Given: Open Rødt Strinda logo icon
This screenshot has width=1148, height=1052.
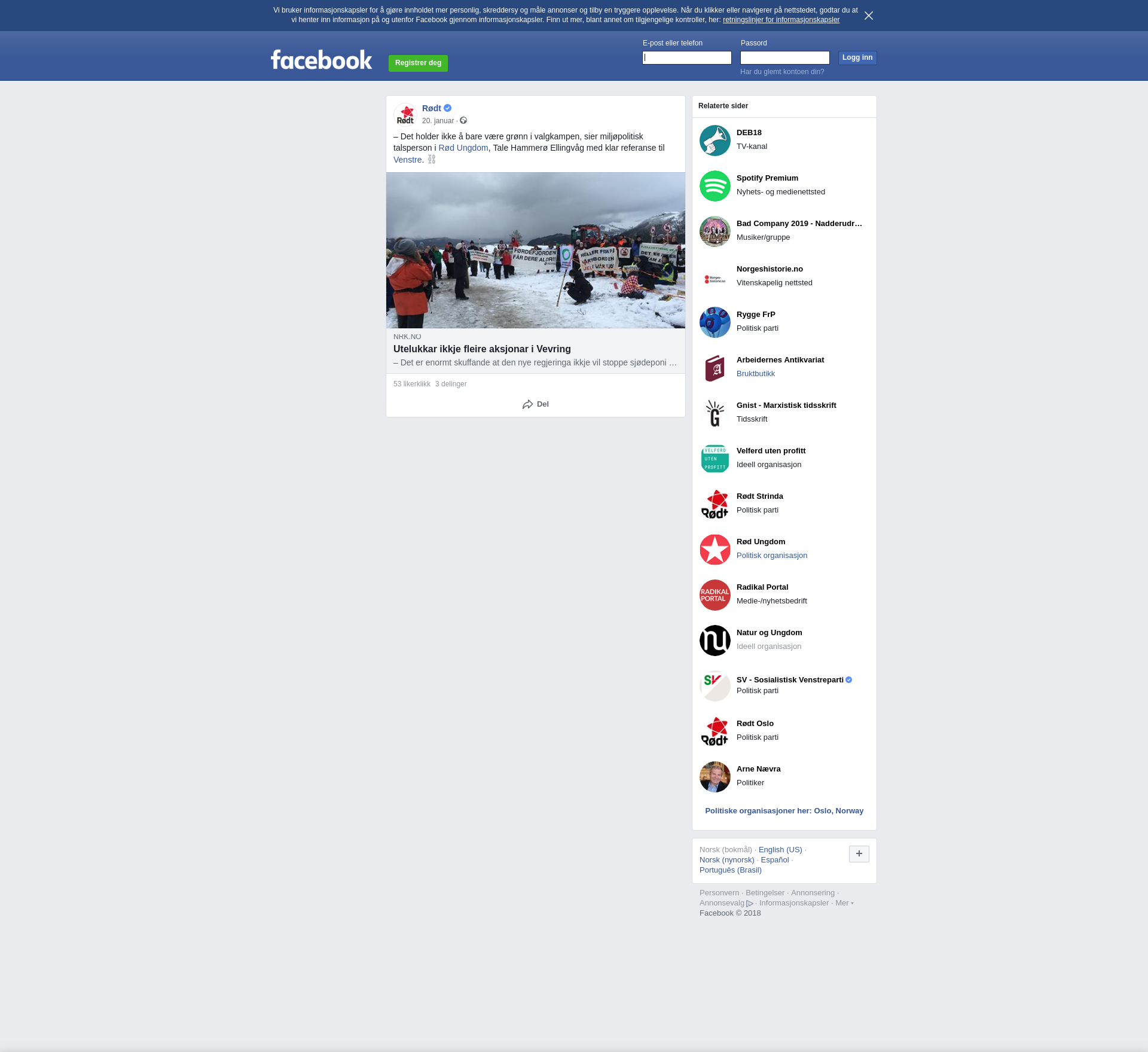Looking at the screenshot, I should point(715,504).
